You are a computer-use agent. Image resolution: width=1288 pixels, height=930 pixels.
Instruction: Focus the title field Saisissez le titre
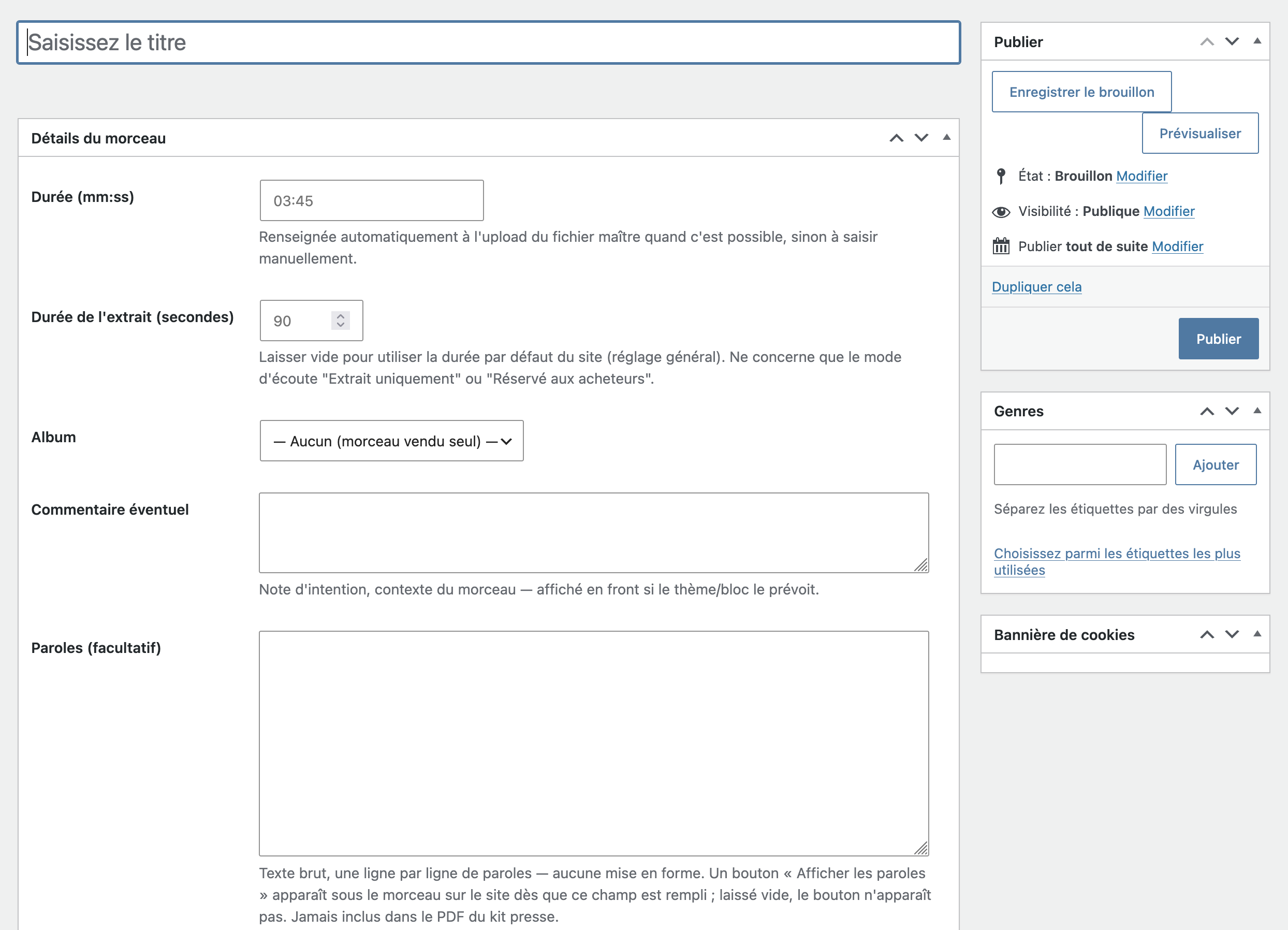point(488,42)
